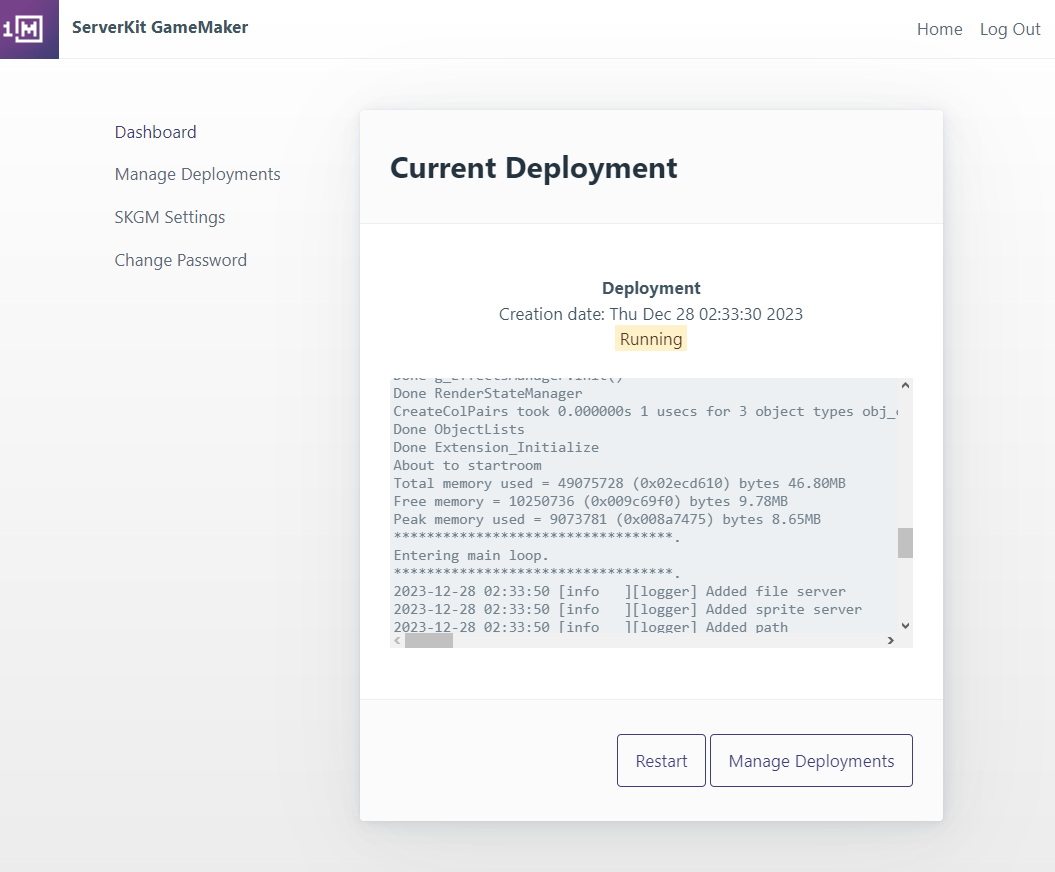The image size is (1055, 872).
Task: Click the 'Done RenderStateManager' log line
Action: pos(488,394)
